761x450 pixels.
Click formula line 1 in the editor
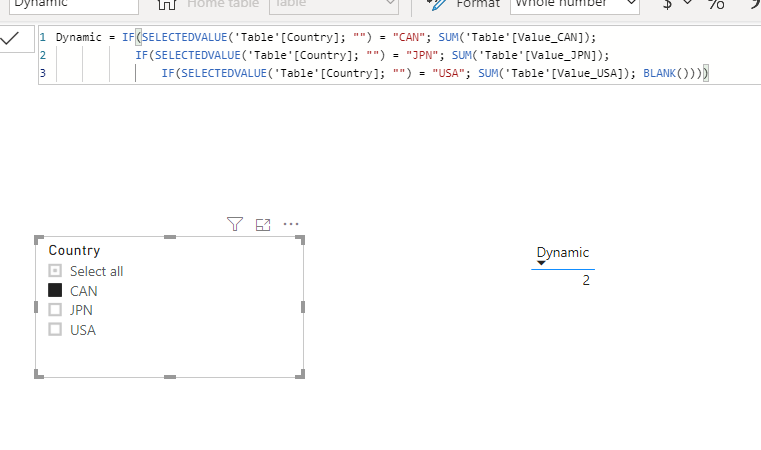325,37
